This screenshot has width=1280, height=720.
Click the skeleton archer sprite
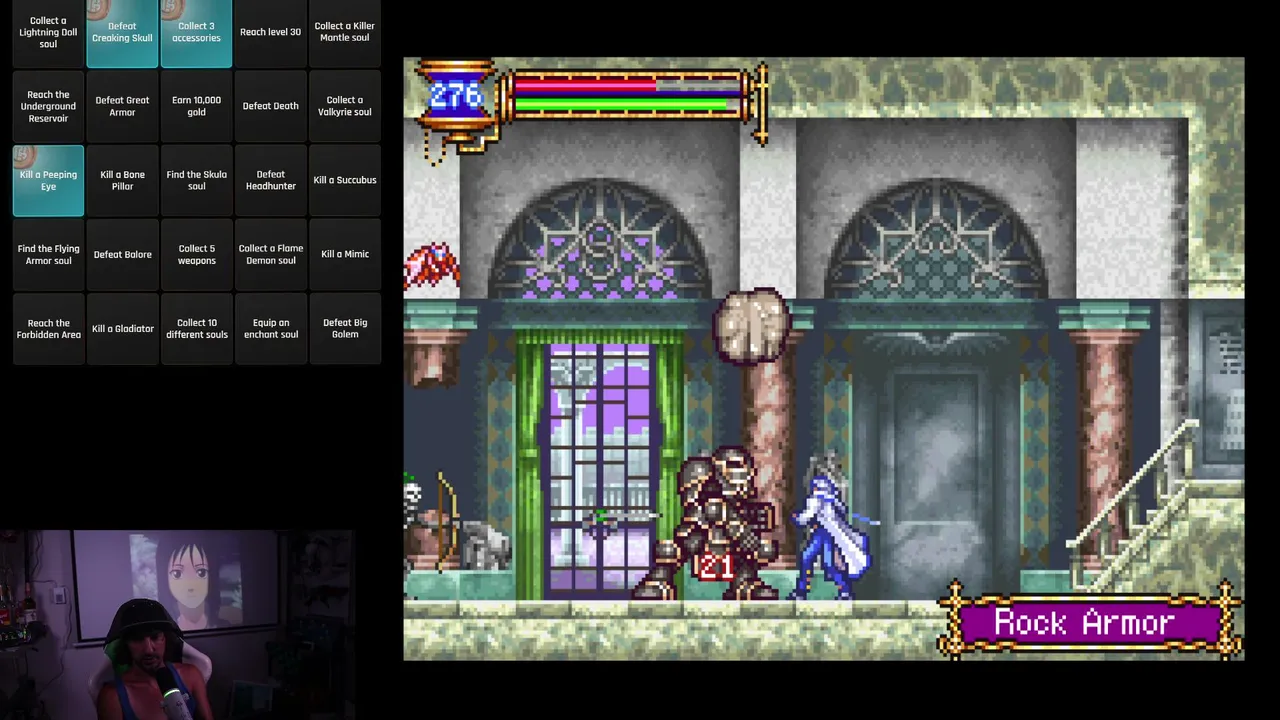click(432, 520)
